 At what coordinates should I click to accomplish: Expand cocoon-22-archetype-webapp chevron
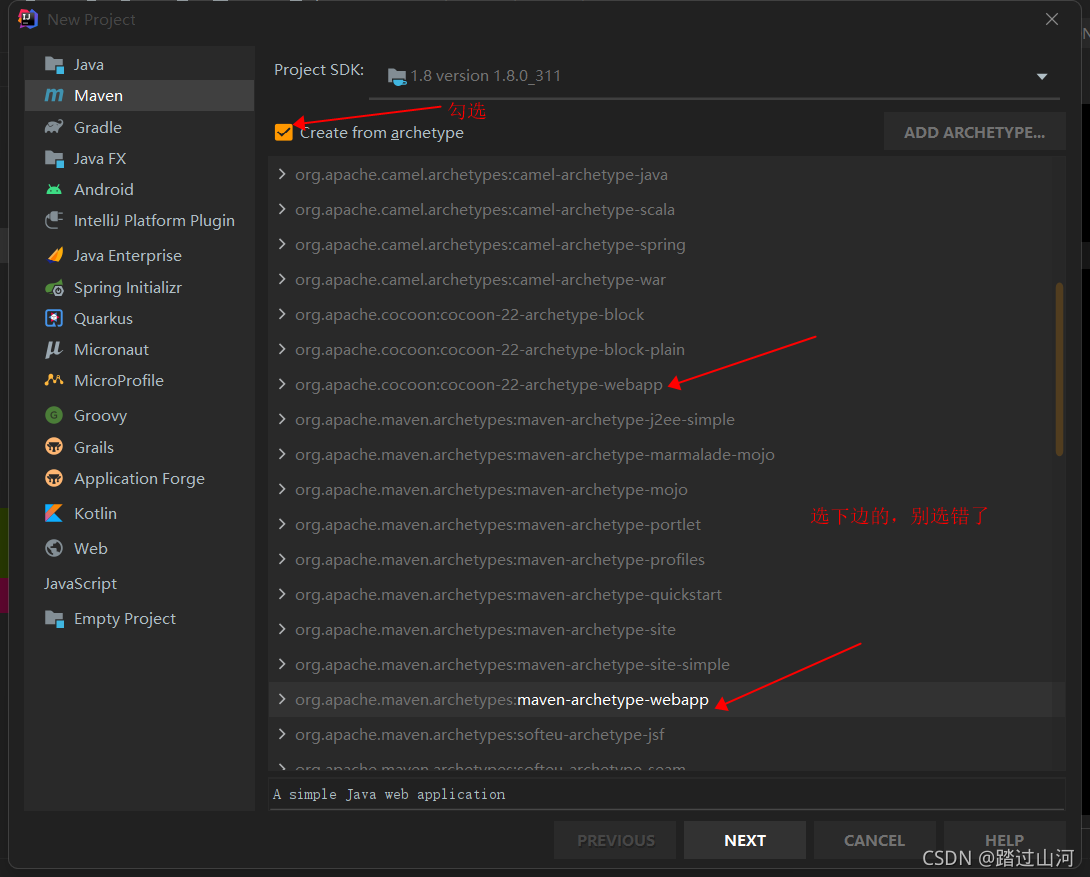282,384
